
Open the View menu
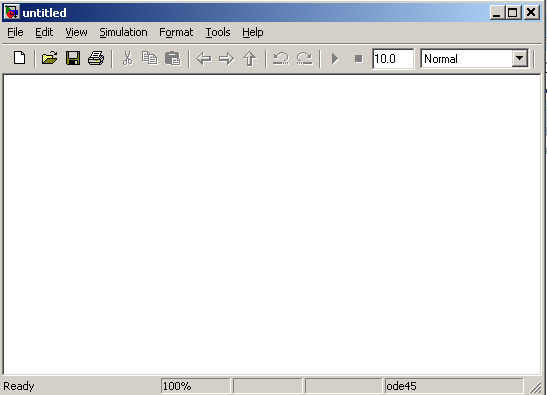76,32
